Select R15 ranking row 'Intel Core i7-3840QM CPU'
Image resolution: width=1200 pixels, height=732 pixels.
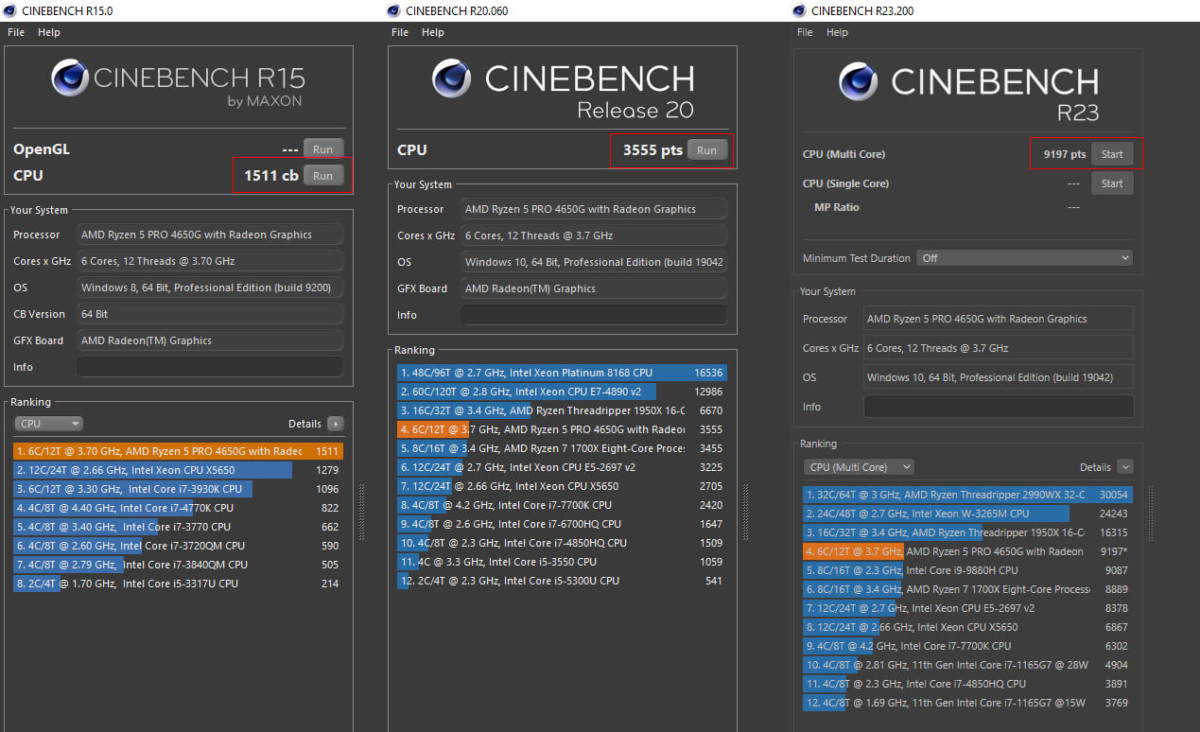coord(178,565)
